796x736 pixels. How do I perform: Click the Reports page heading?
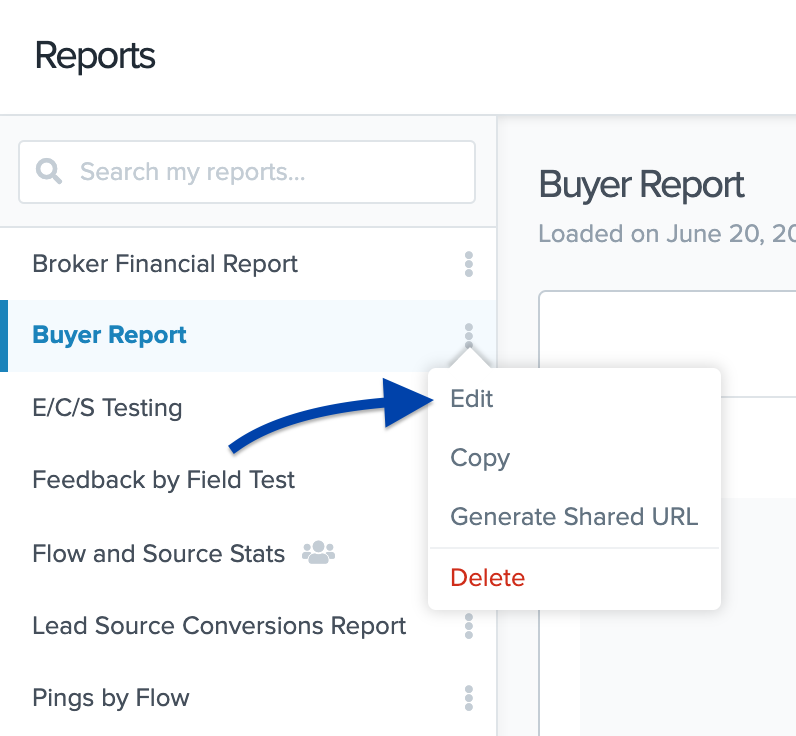point(95,56)
